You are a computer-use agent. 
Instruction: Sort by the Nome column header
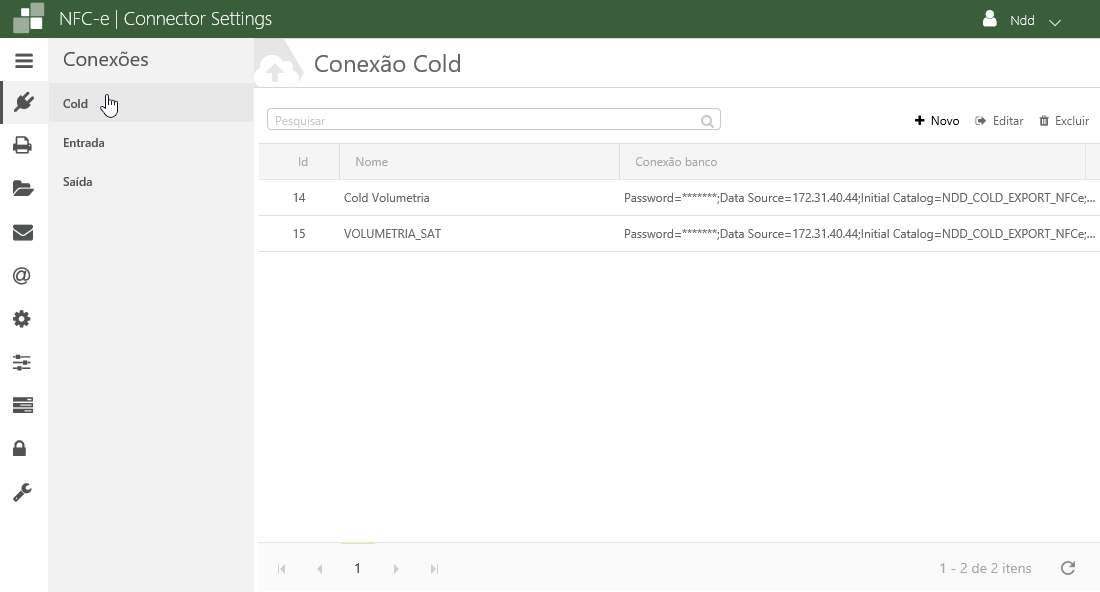click(x=372, y=162)
